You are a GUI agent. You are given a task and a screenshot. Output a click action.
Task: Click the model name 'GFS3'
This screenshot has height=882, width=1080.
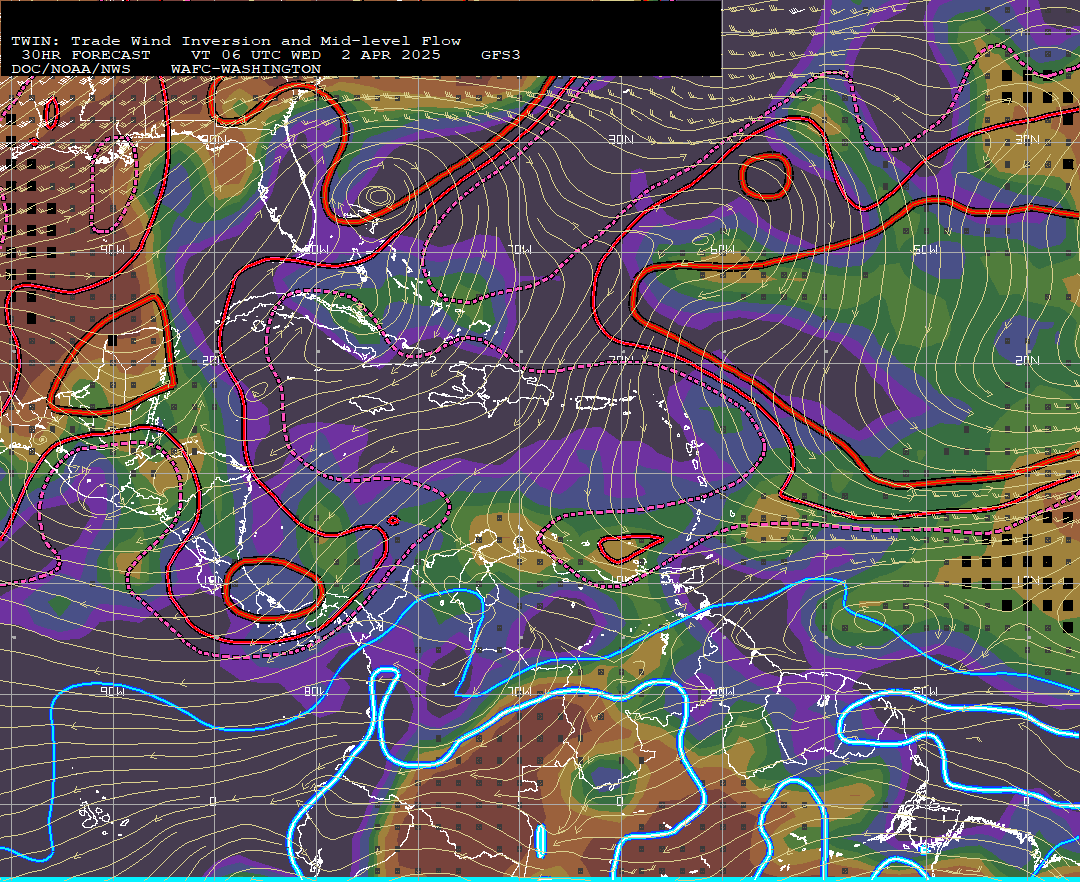click(501, 55)
